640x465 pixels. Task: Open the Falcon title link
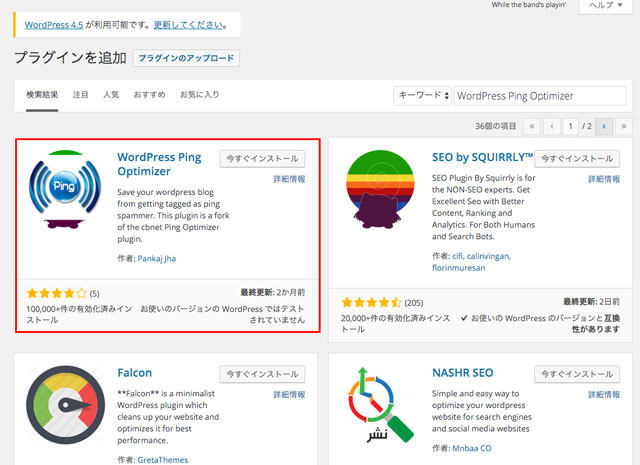click(135, 373)
